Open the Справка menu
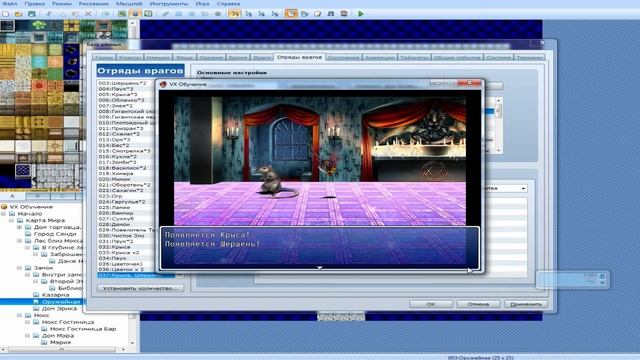 click(229, 4)
